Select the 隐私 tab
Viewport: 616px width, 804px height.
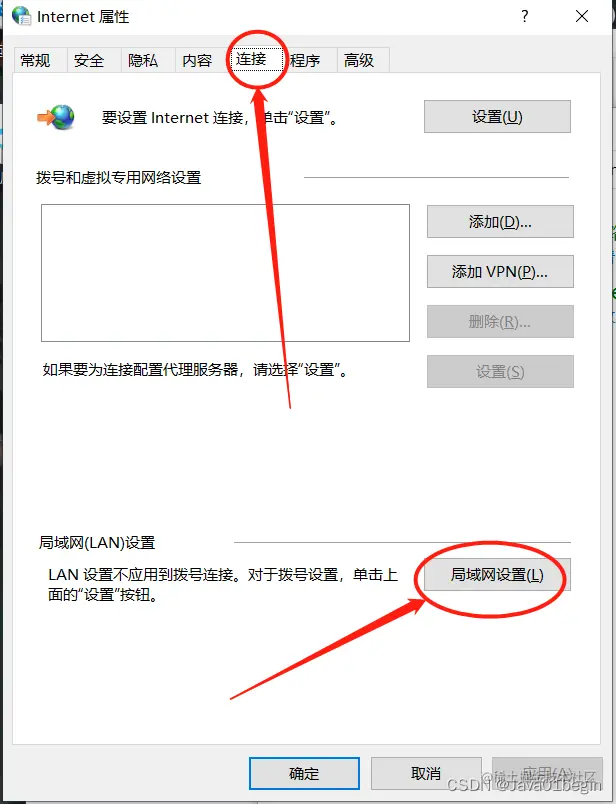(143, 61)
